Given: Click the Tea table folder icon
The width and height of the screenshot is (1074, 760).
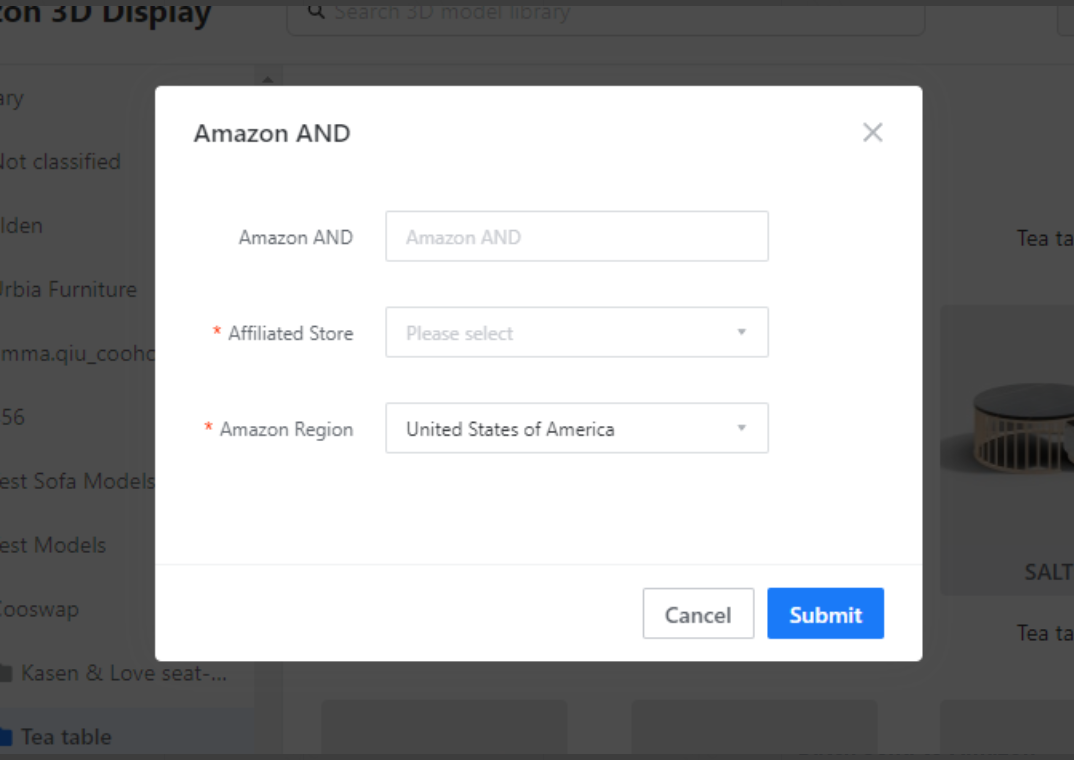Looking at the screenshot, I should (x=6, y=738).
